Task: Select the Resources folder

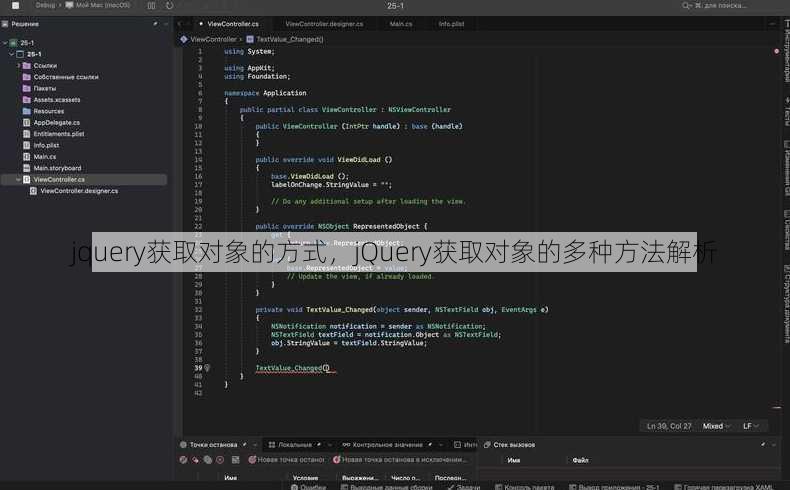Action: click(43, 111)
